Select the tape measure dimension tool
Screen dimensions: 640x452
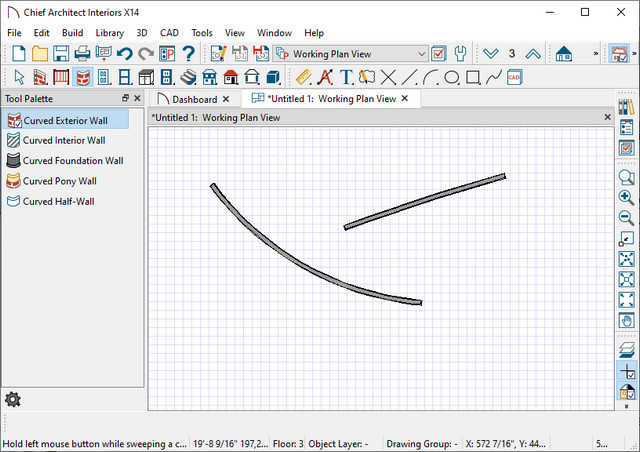click(305, 77)
